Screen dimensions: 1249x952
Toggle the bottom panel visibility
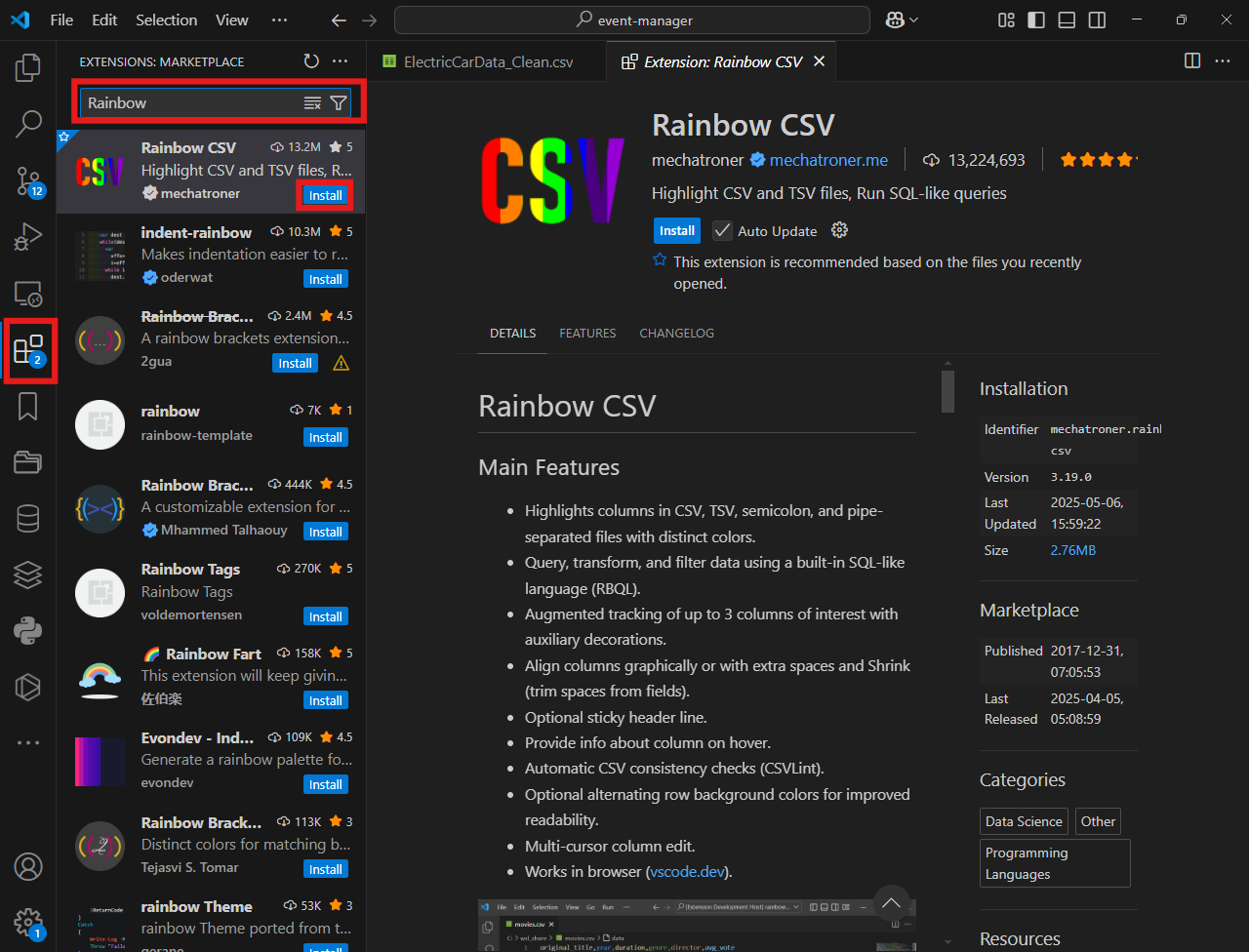coord(1067,20)
